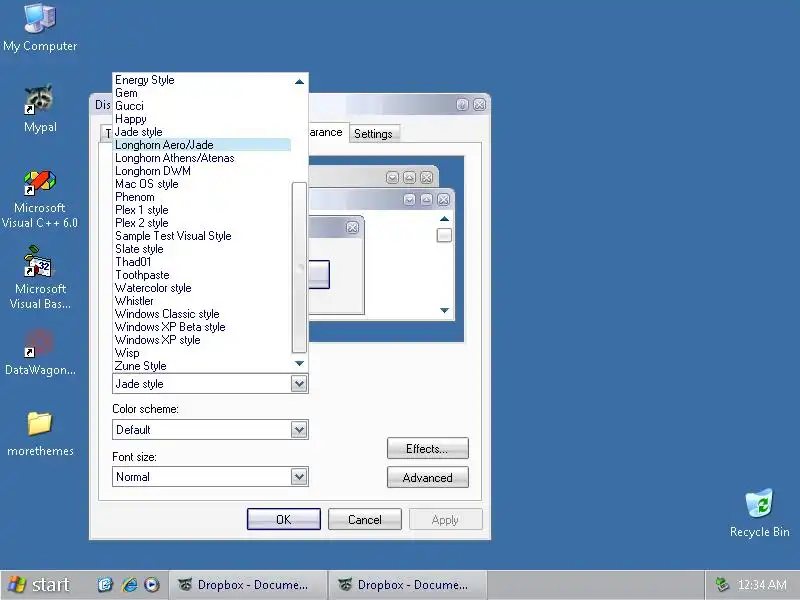Click the style list scroll-up arrow
This screenshot has width=800, height=600.
(299, 82)
